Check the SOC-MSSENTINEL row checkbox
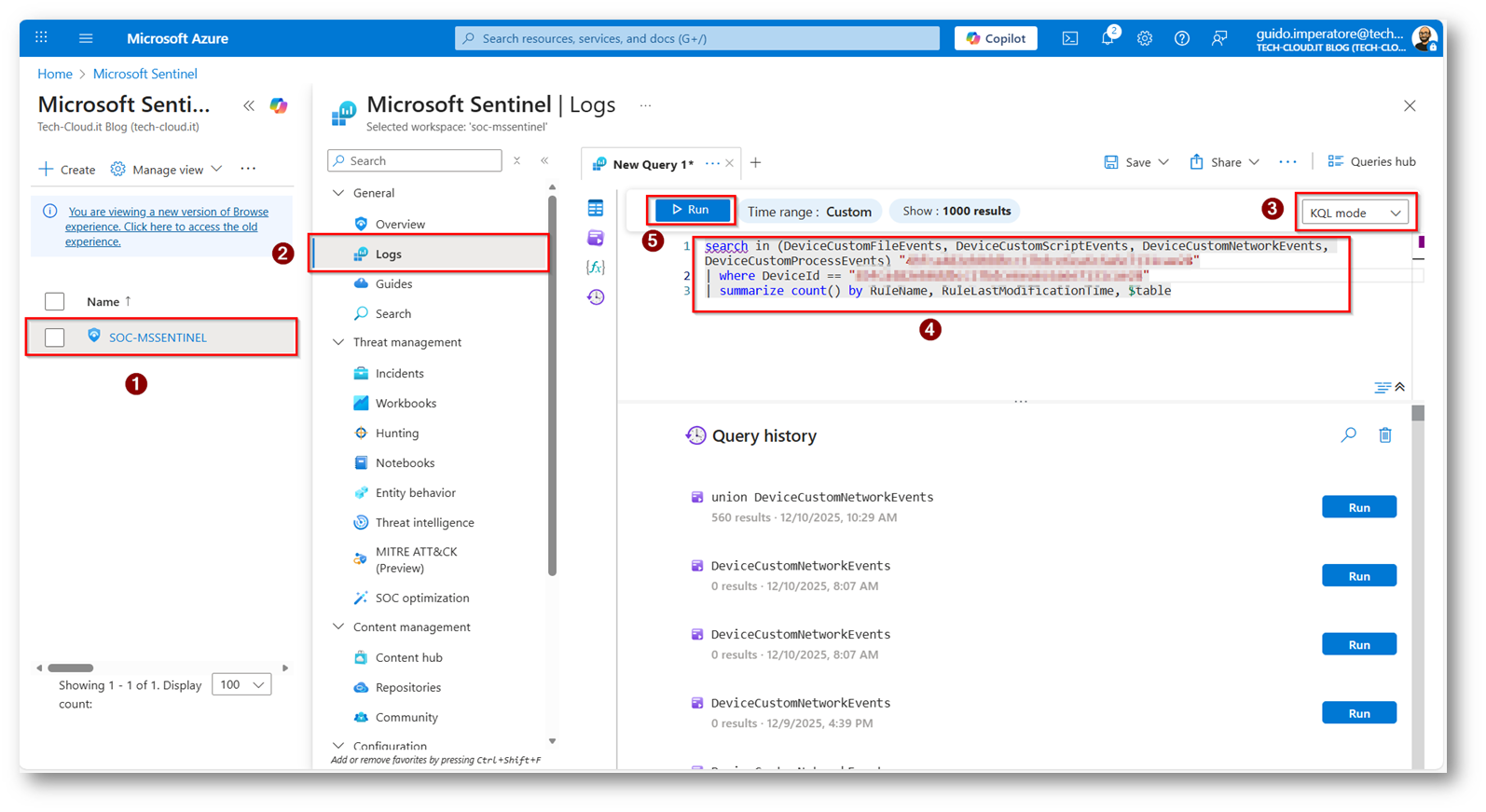Image resolution: width=1486 pixels, height=812 pixels. (55, 337)
